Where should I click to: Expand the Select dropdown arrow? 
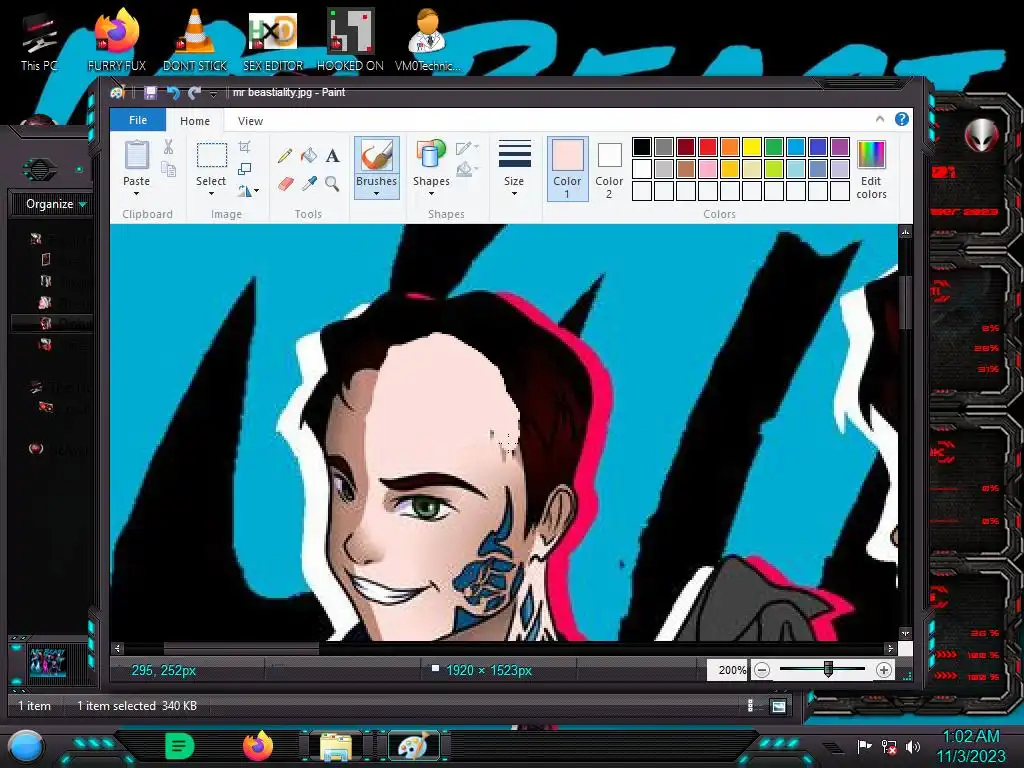[211, 193]
